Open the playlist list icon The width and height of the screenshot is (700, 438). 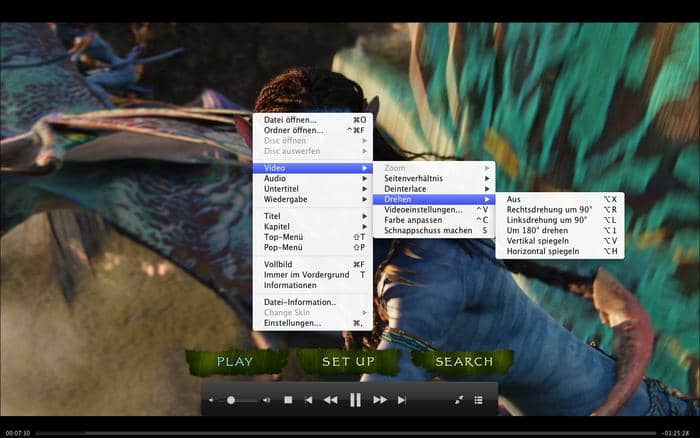[x=479, y=400]
